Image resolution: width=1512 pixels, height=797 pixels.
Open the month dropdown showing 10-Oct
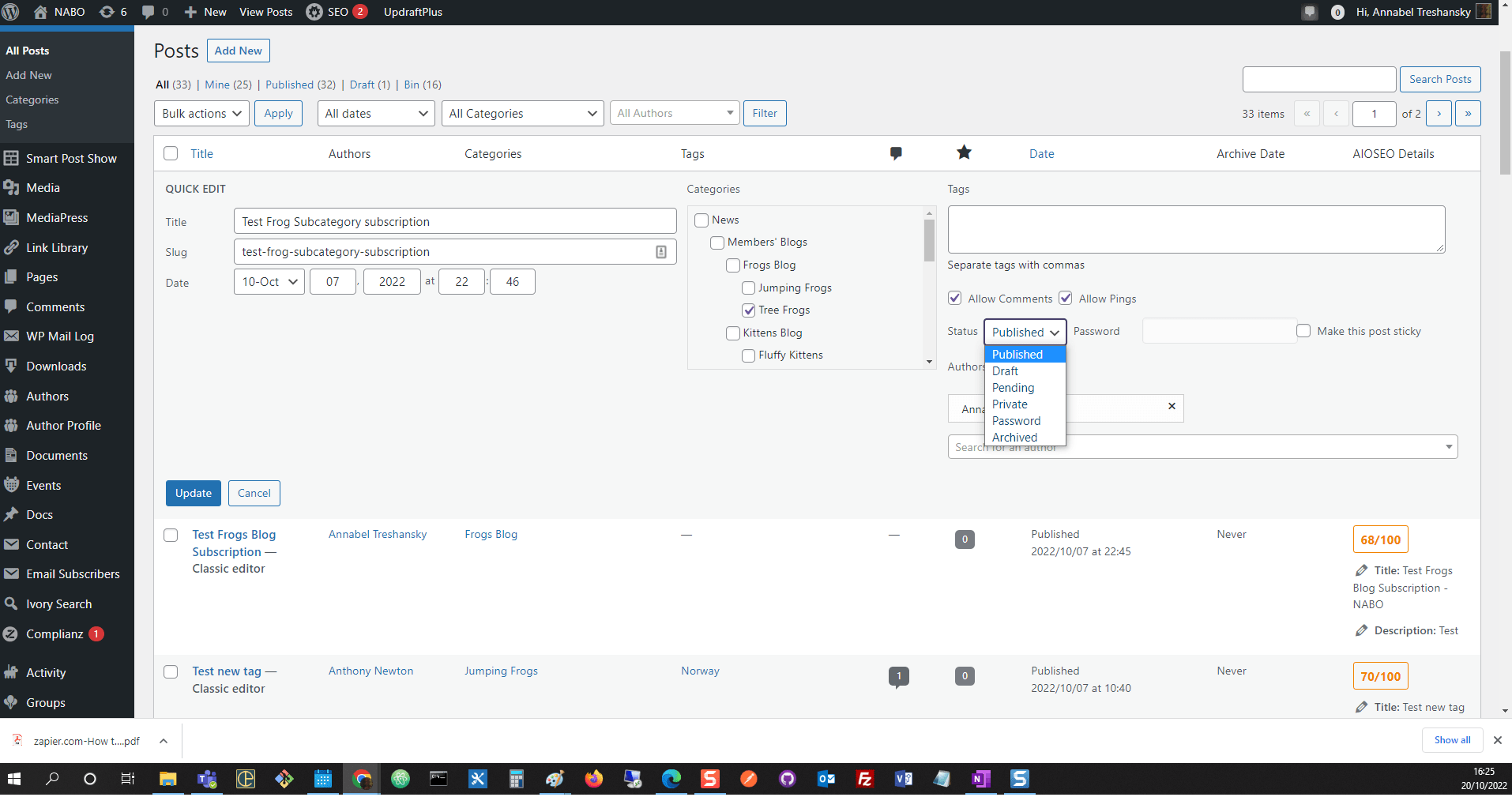(269, 282)
